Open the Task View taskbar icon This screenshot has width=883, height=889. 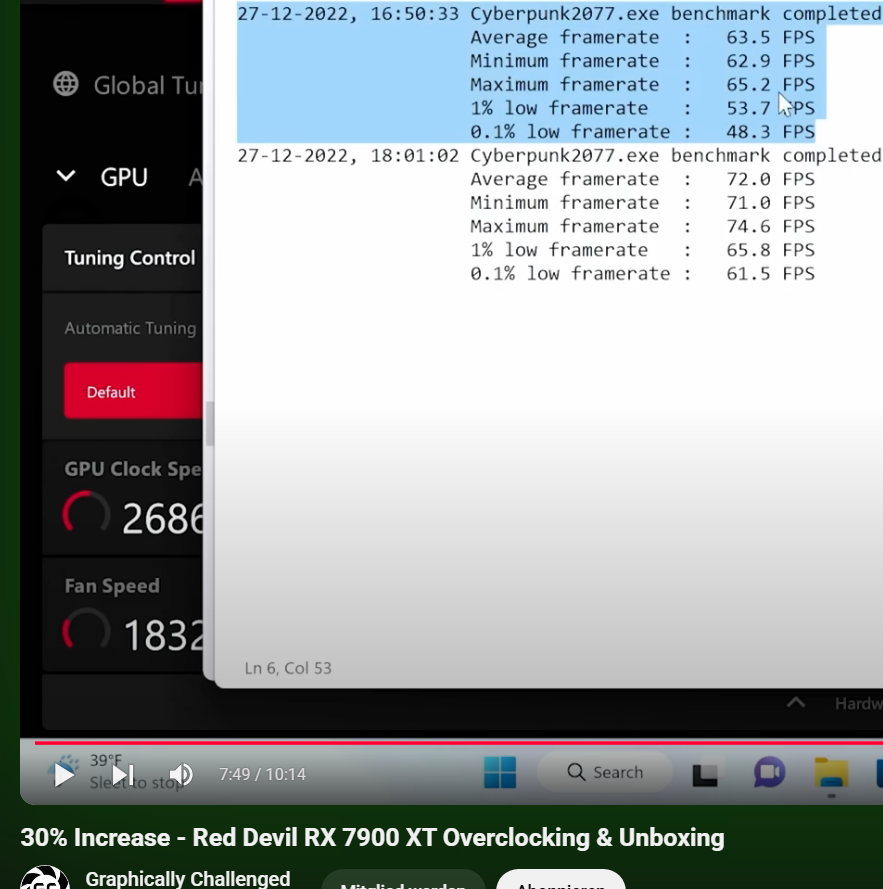707,773
